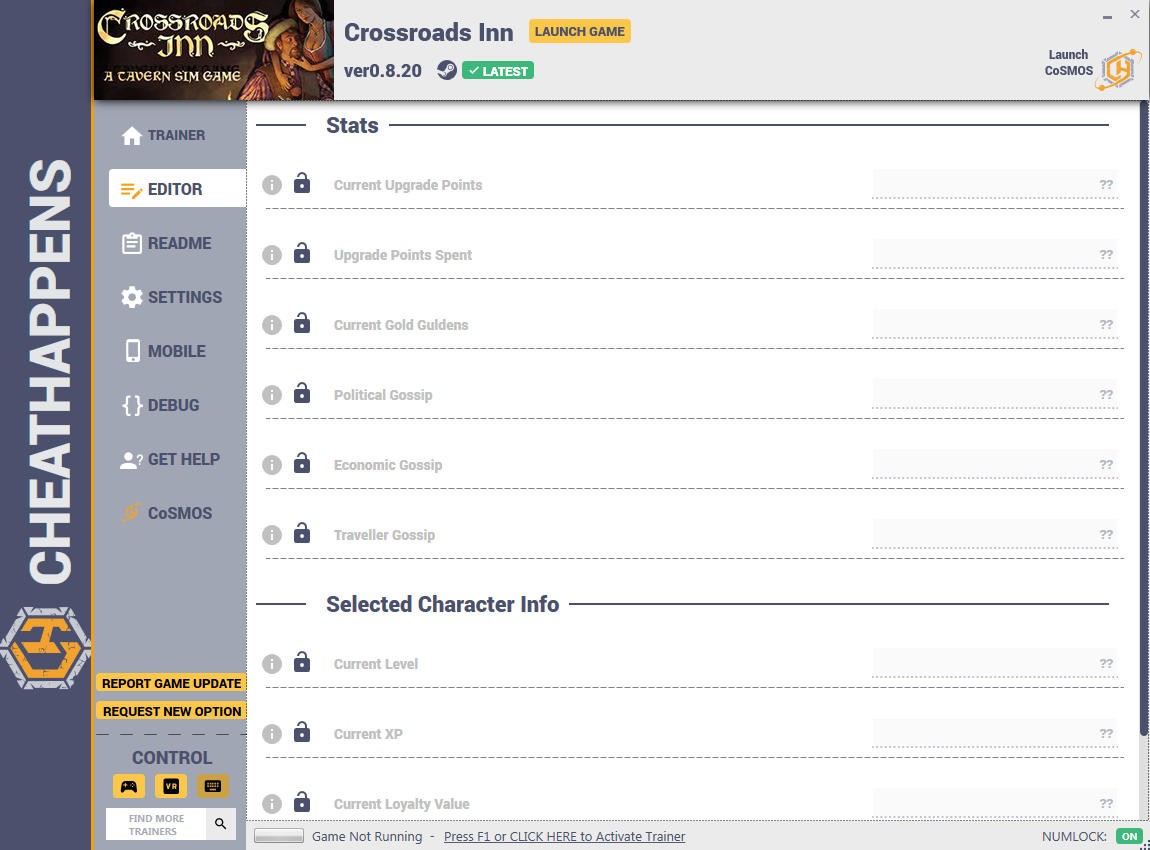
Task: Launch CoSMOS from the header icon
Action: [x=1118, y=70]
